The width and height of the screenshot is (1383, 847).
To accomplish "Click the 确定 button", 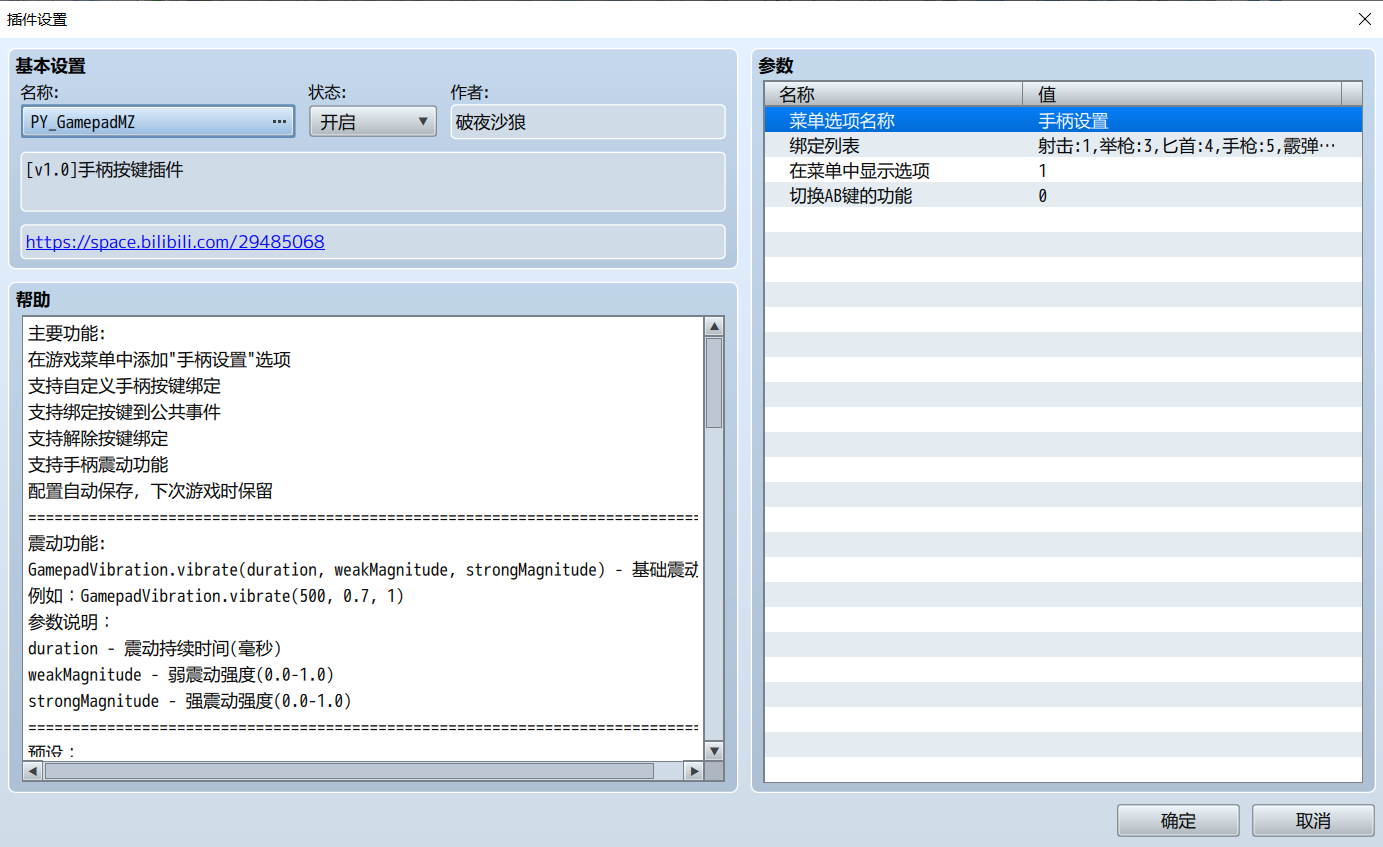I will coord(1178,821).
